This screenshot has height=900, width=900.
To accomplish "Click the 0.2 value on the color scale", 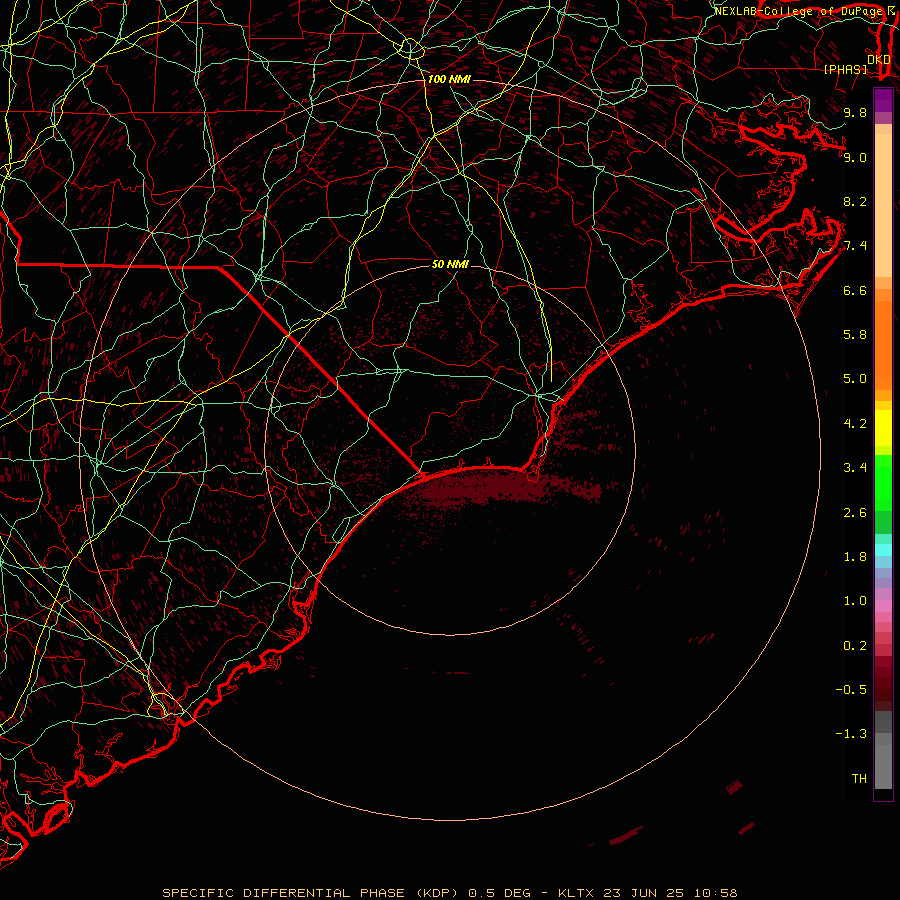I will [x=855, y=646].
